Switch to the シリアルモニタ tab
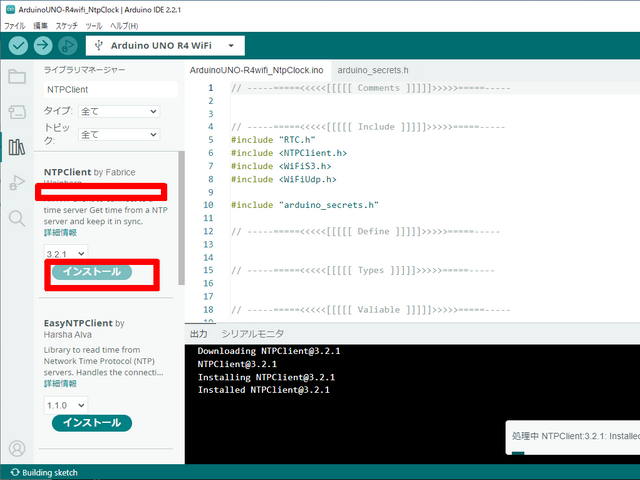The height and width of the screenshot is (480, 640). [253, 333]
